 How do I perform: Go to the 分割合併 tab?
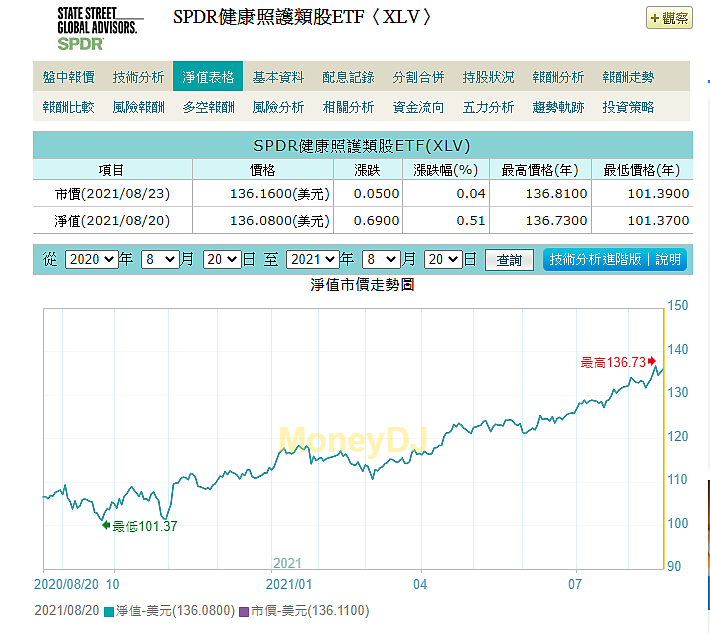click(418, 77)
